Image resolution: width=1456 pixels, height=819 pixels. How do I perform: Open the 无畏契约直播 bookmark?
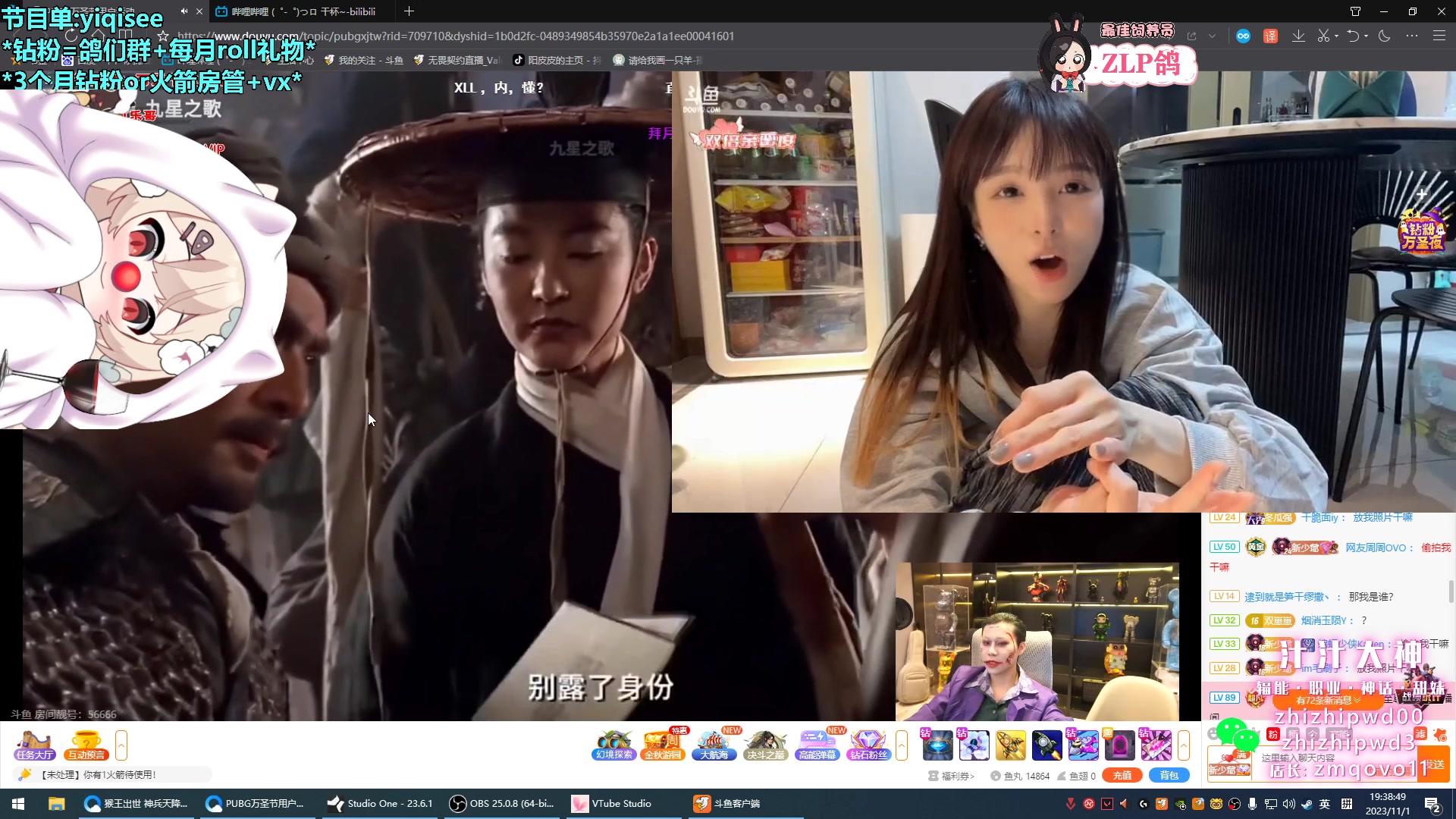(x=457, y=60)
